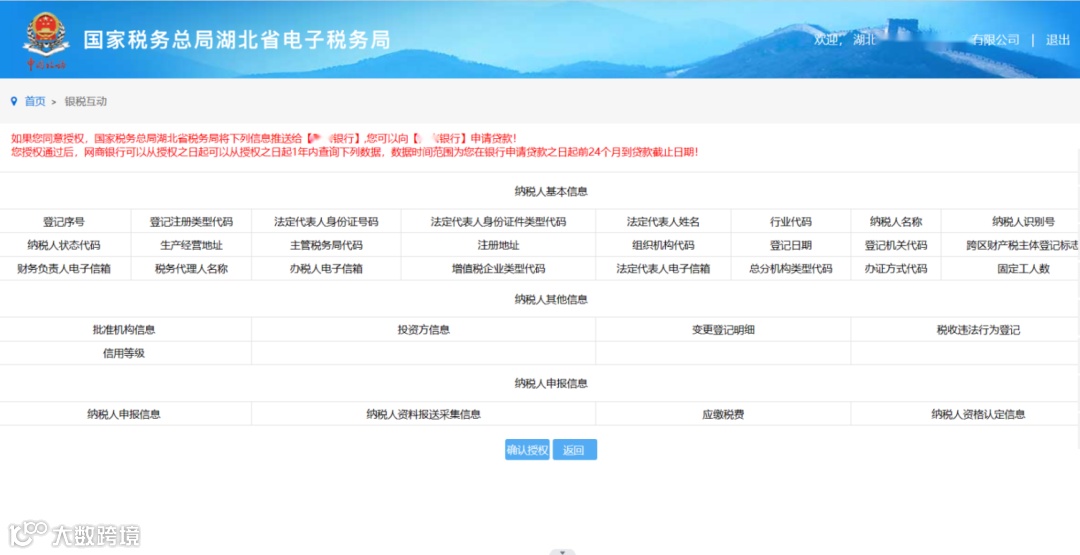Viewport: 1080px width, 555px height.
Task: Click the company name in welcome text
Action: click(x=936, y=40)
